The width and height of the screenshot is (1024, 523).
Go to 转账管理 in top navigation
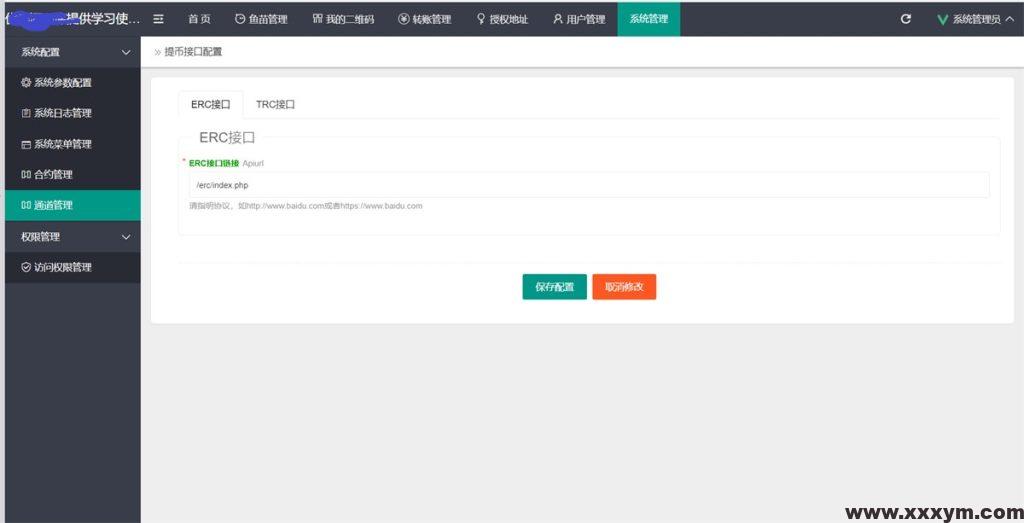[x=424, y=19]
